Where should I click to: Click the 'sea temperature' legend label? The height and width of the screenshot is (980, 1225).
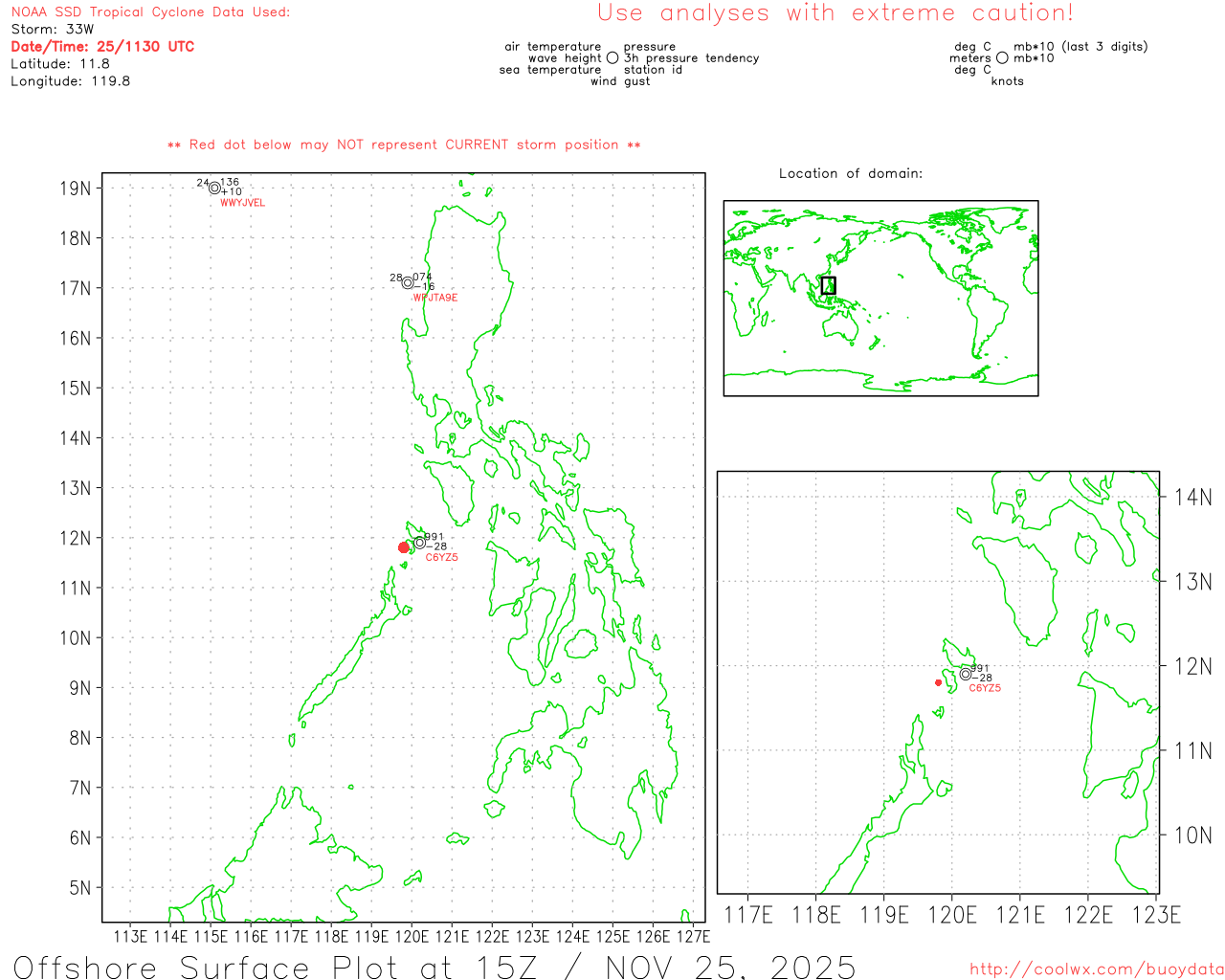[x=550, y=70]
